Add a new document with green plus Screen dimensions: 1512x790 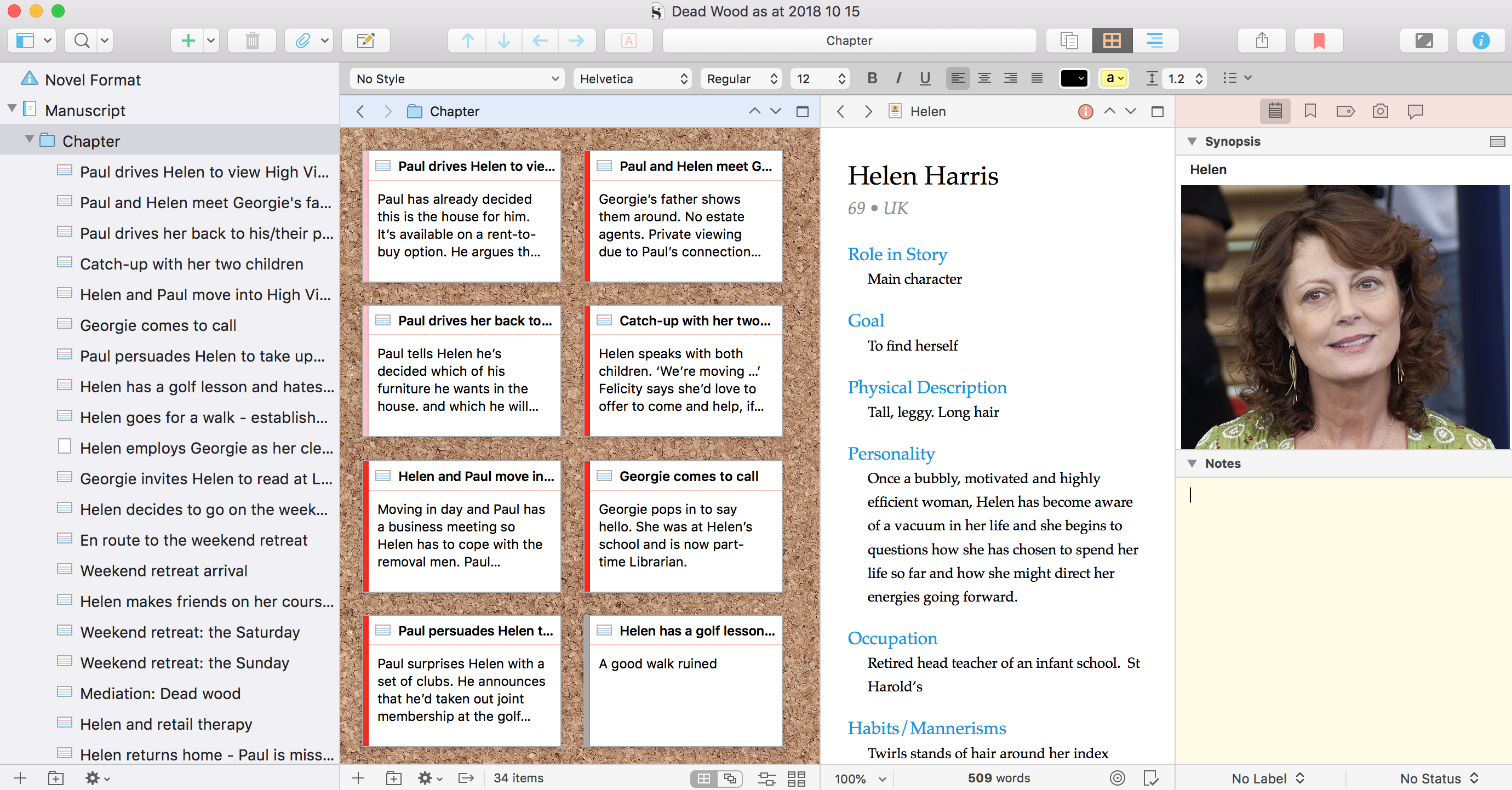188,41
